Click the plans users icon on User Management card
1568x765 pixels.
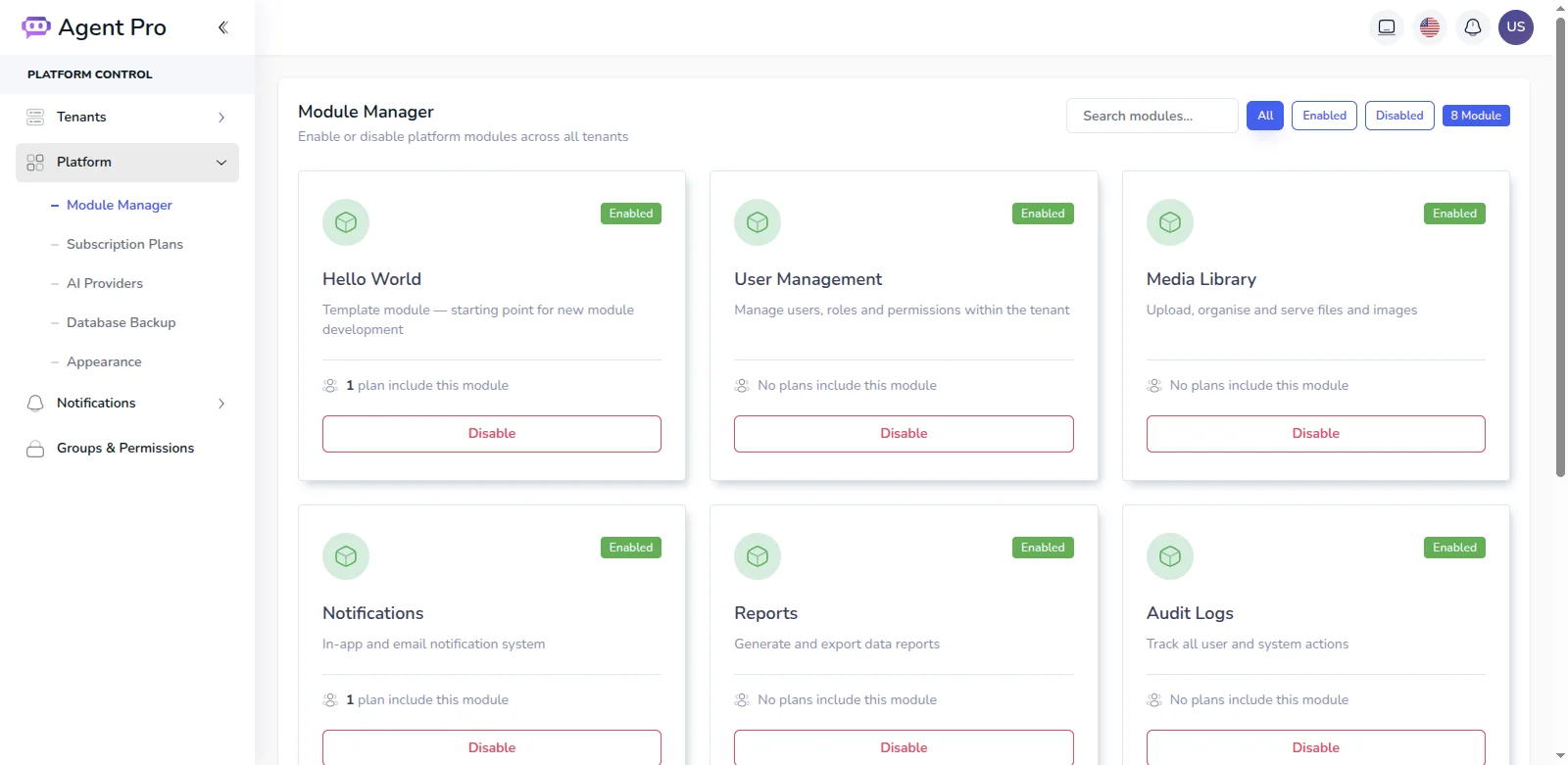click(x=742, y=386)
